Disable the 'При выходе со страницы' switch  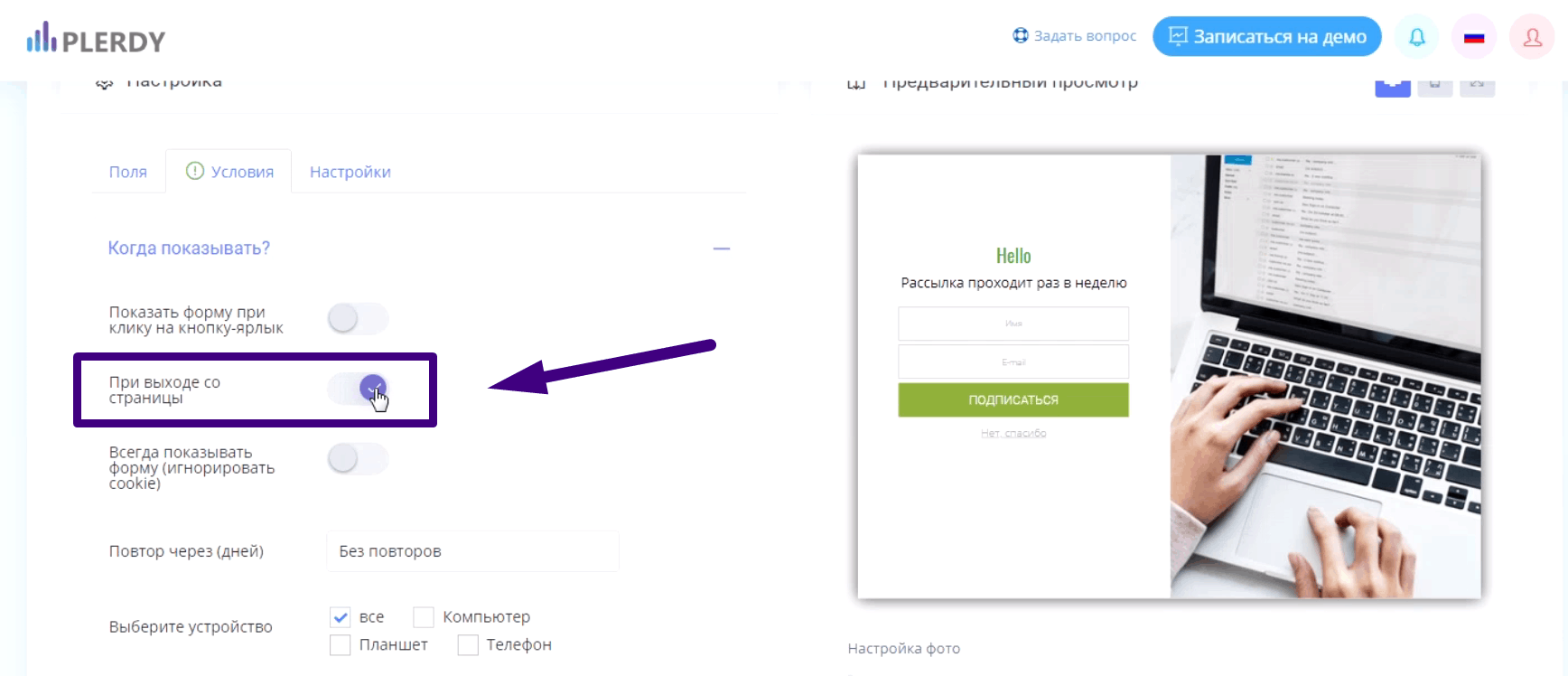click(x=358, y=389)
